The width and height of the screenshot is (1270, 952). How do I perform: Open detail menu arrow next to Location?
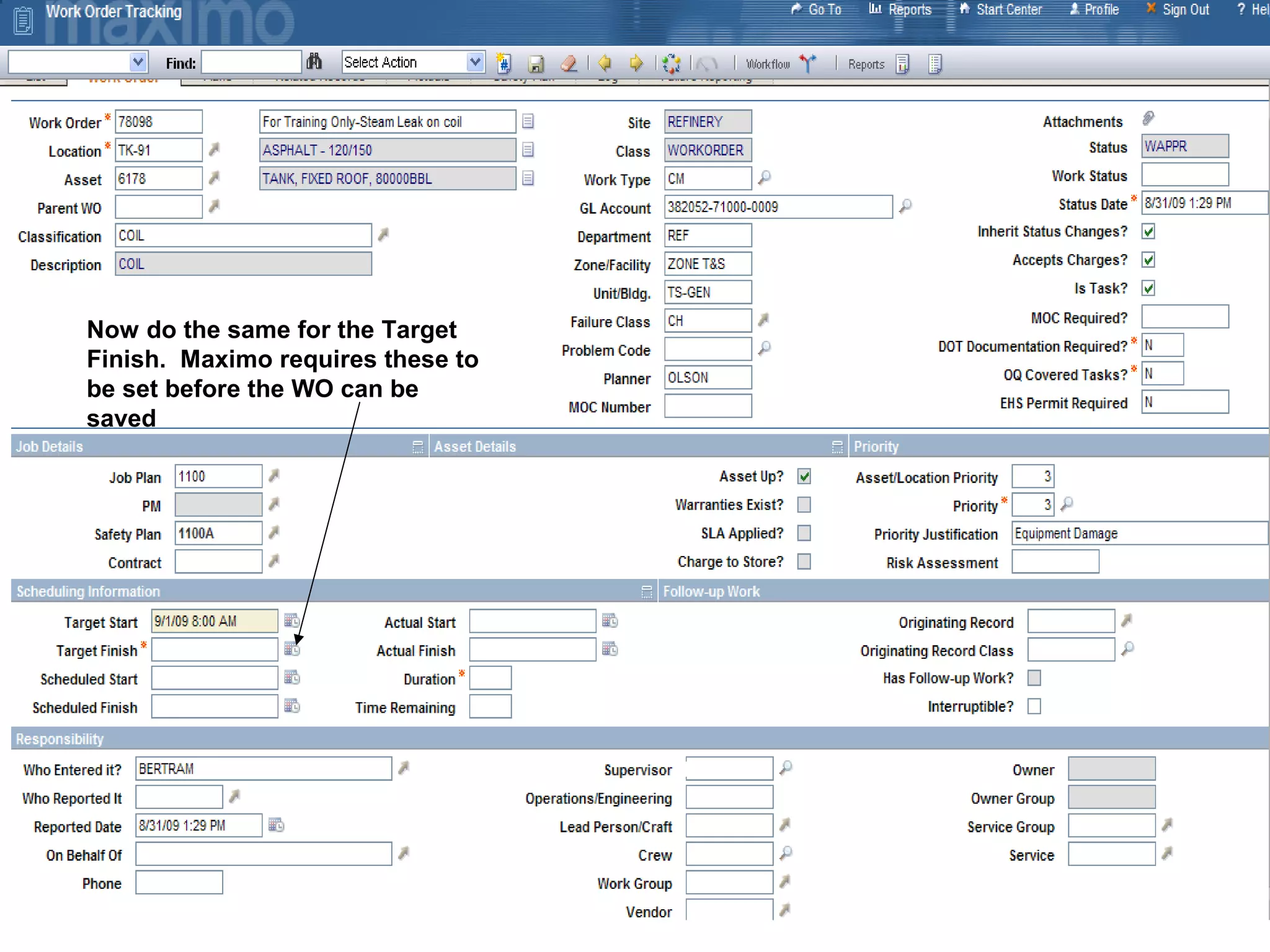tap(215, 149)
